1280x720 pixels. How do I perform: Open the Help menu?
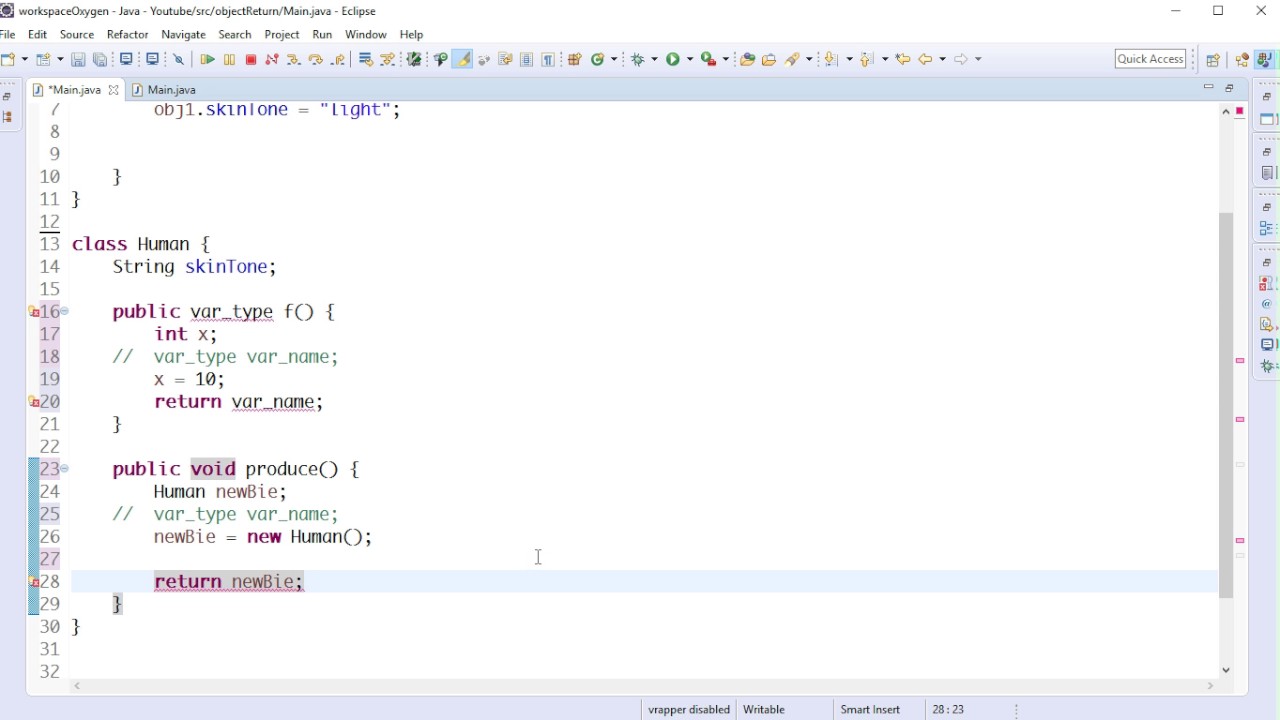pyautogui.click(x=411, y=34)
